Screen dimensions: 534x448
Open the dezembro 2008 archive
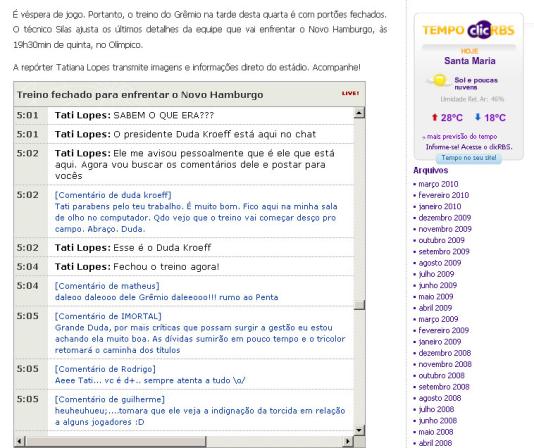pos(444,353)
